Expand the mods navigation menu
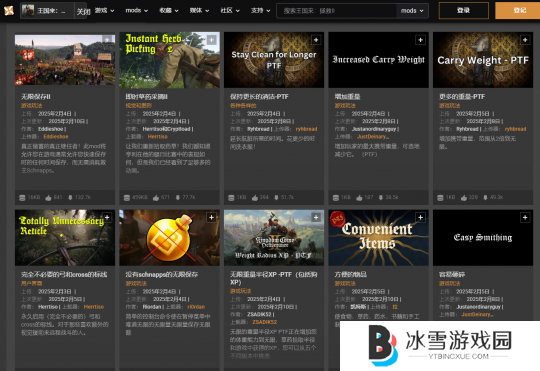 point(136,11)
